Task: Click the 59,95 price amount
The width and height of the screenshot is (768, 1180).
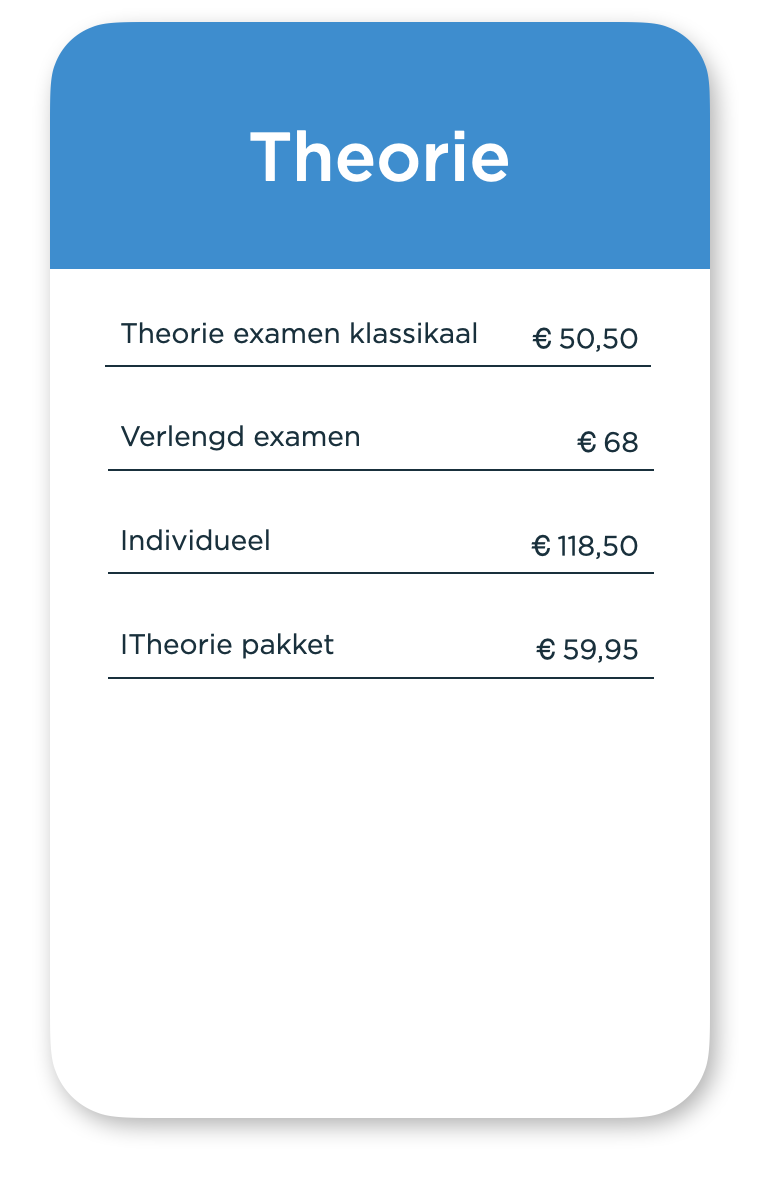Action: coord(600,650)
